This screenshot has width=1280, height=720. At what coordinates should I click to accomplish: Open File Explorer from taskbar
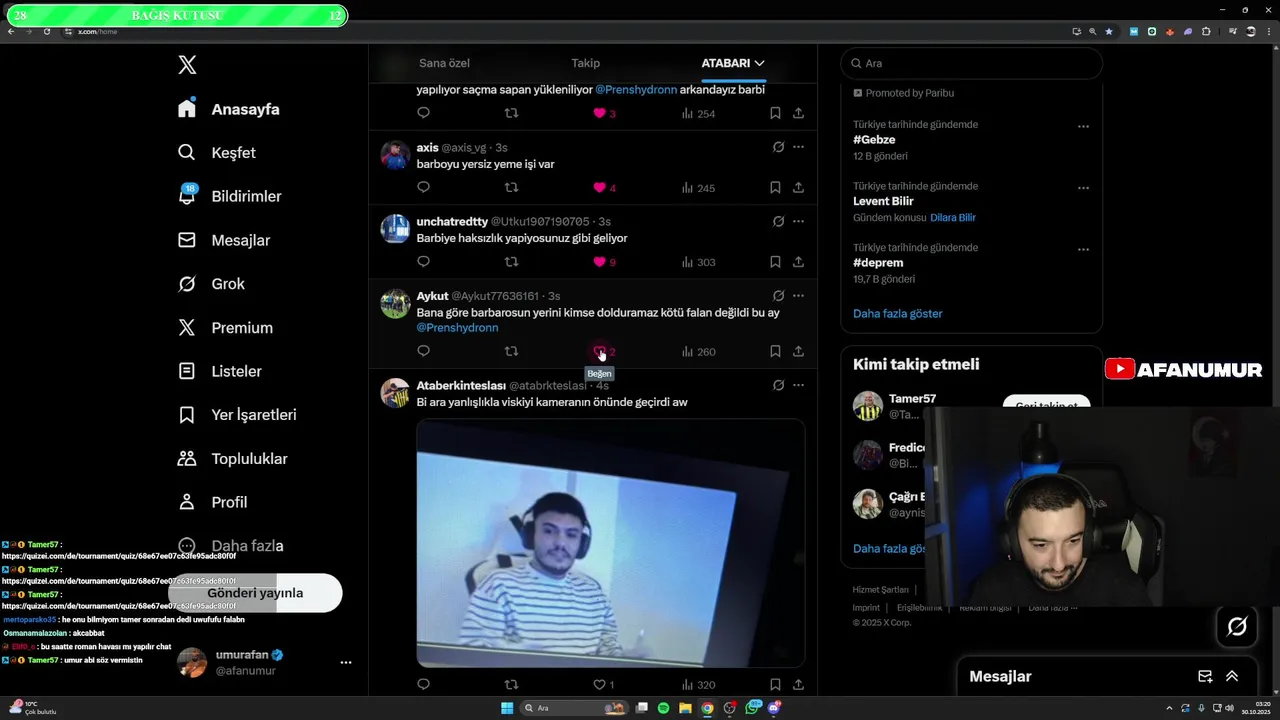(685, 708)
